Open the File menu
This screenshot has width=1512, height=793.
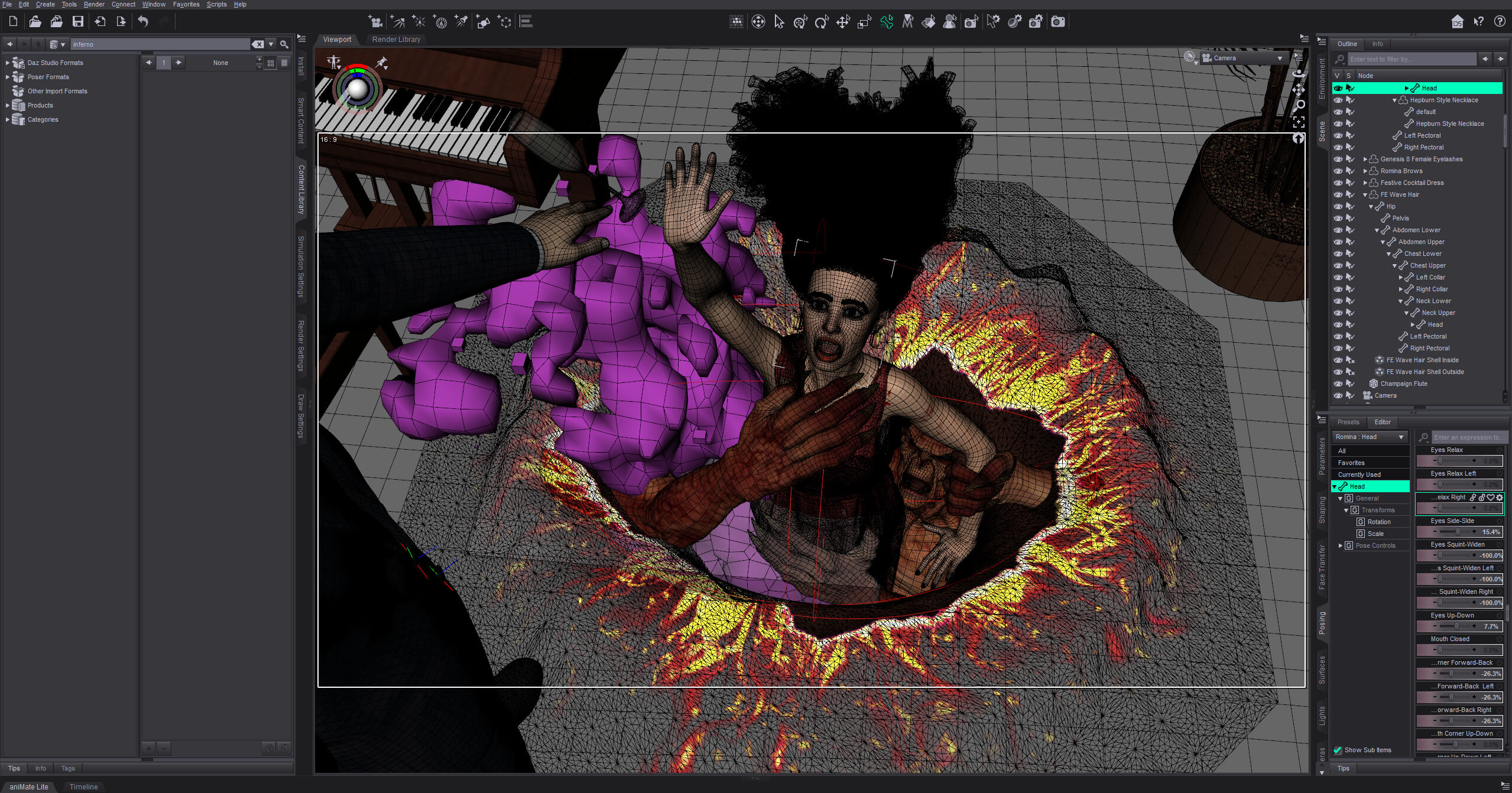click(x=7, y=4)
